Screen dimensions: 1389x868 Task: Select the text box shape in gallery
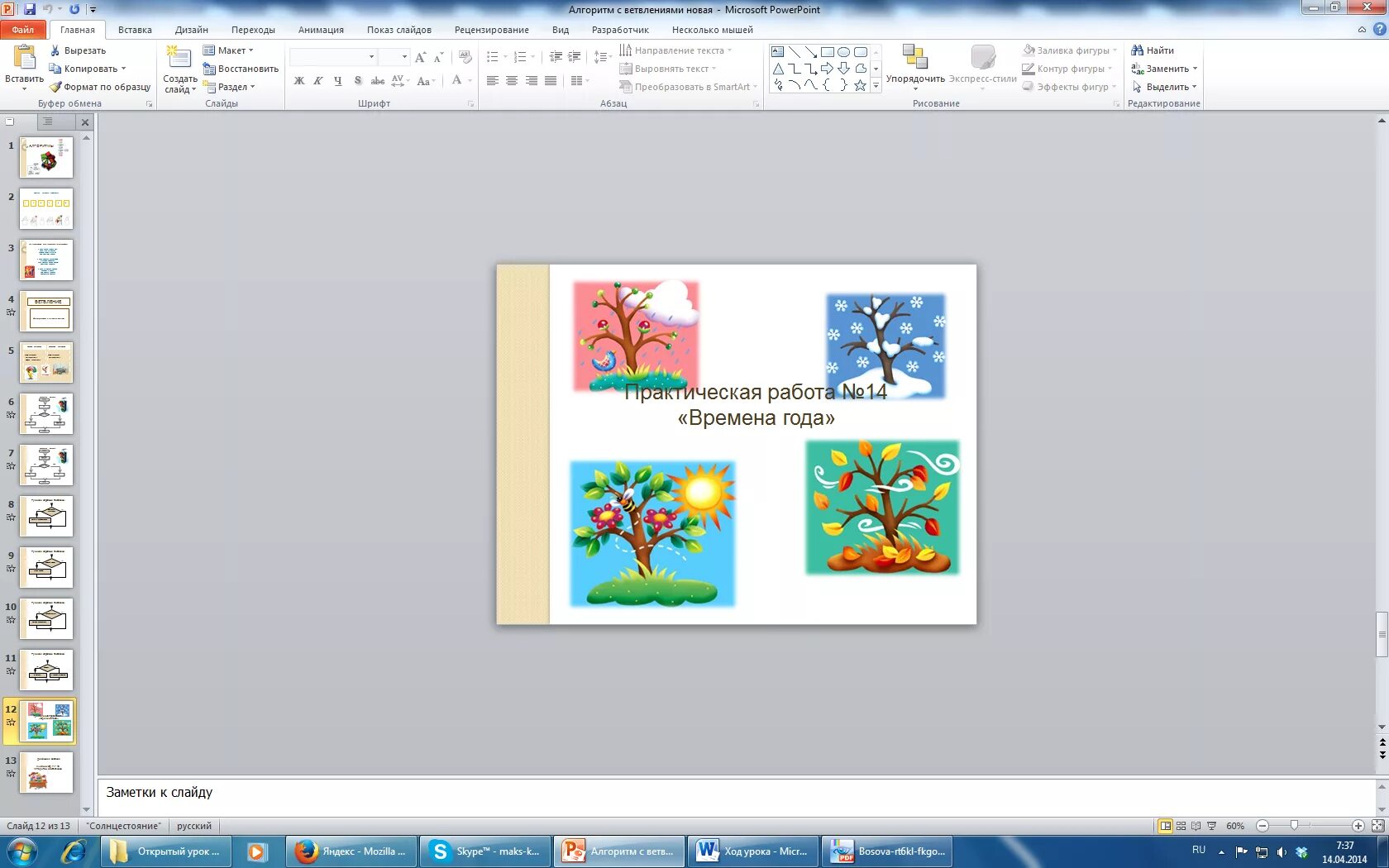coord(777,51)
